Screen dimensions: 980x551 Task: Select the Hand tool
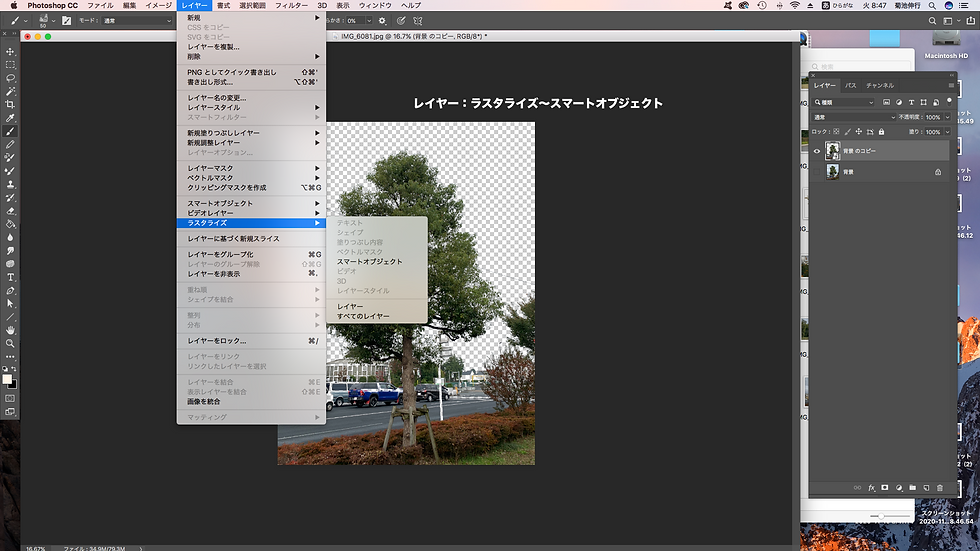pyautogui.click(x=10, y=330)
